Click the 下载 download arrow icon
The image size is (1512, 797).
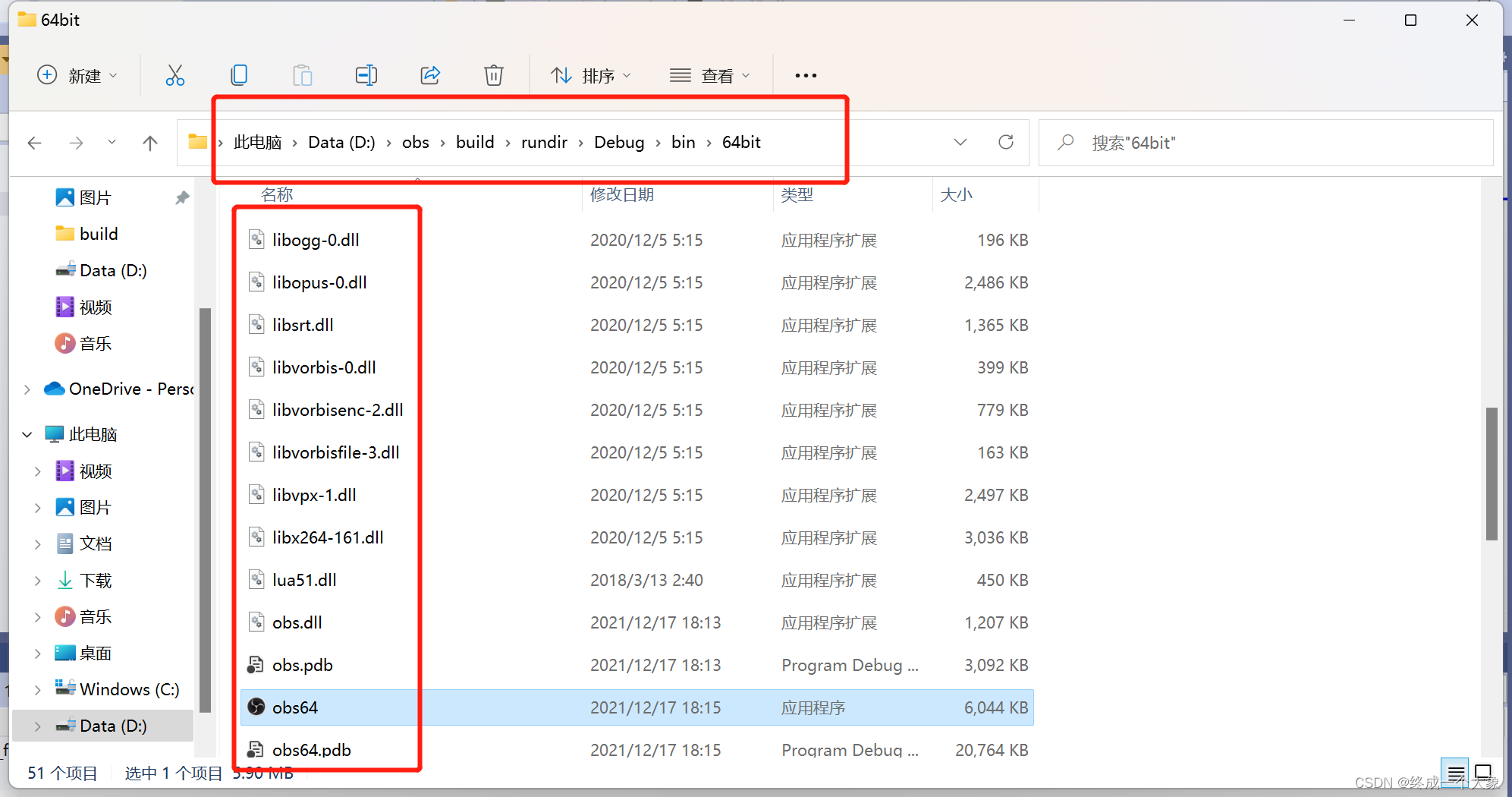coord(65,580)
